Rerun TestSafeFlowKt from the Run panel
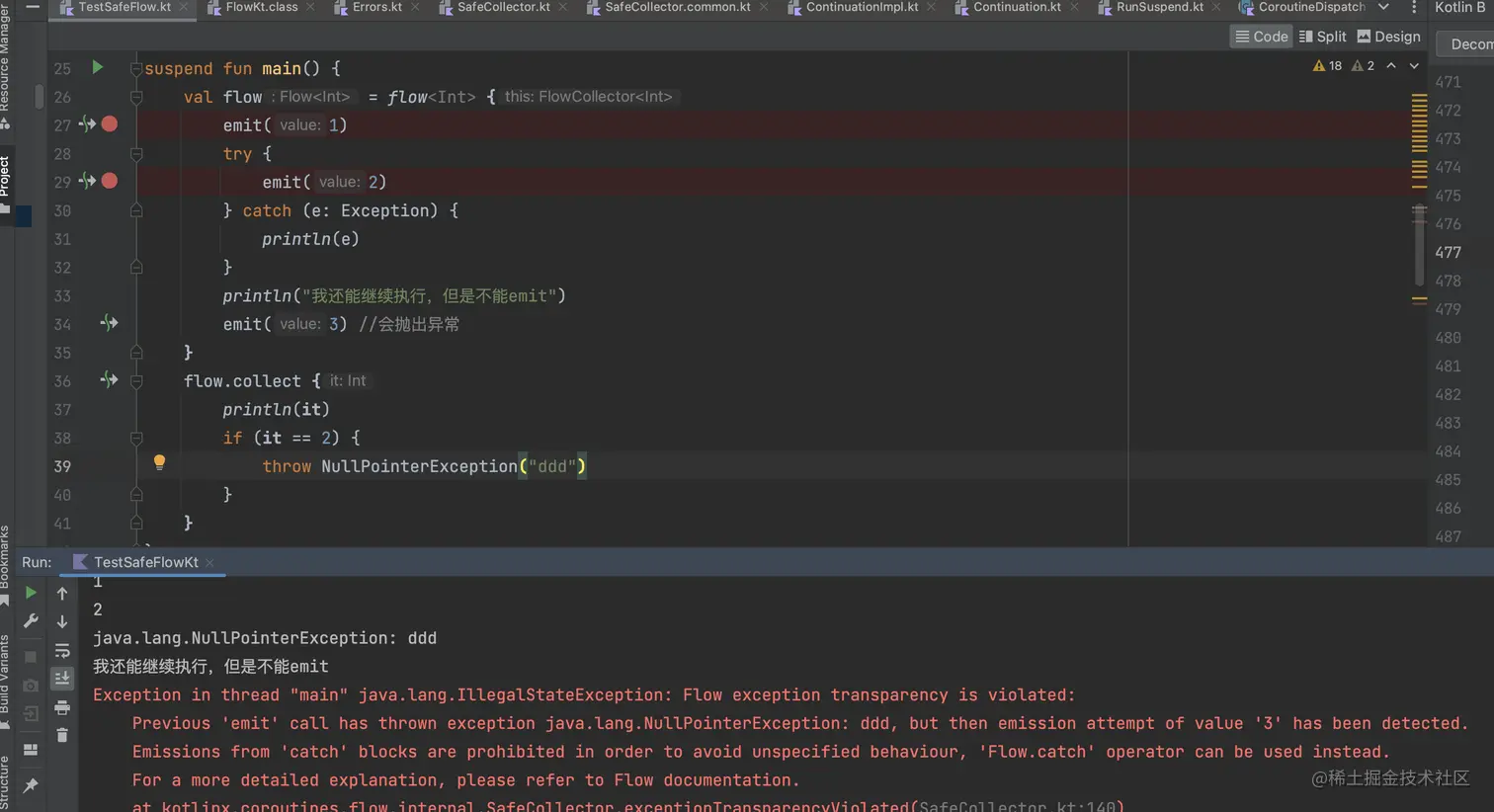This screenshot has height=812, width=1494. pyautogui.click(x=31, y=593)
